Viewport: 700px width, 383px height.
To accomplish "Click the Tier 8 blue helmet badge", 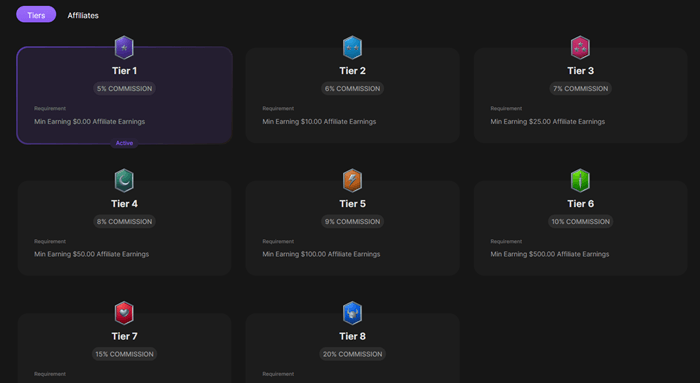I will pos(352,313).
